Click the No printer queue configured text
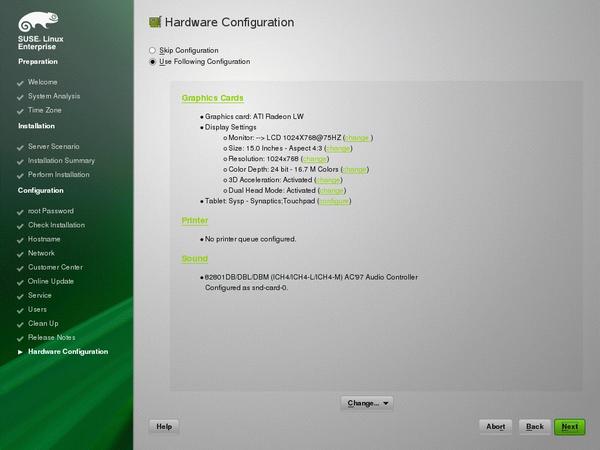 point(251,239)
